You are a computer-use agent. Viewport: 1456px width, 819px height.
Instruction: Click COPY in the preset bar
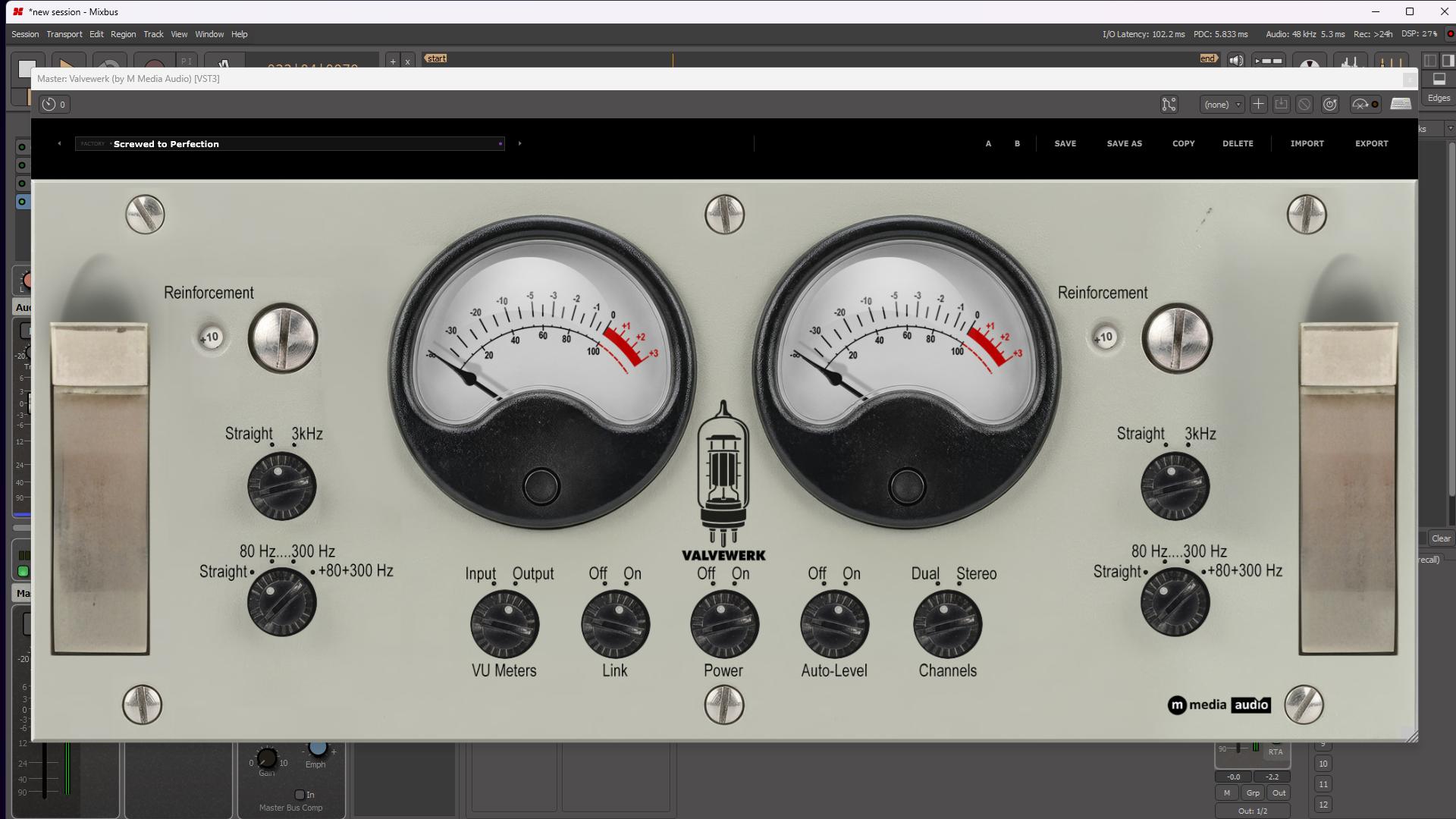tap(1184, 143)
